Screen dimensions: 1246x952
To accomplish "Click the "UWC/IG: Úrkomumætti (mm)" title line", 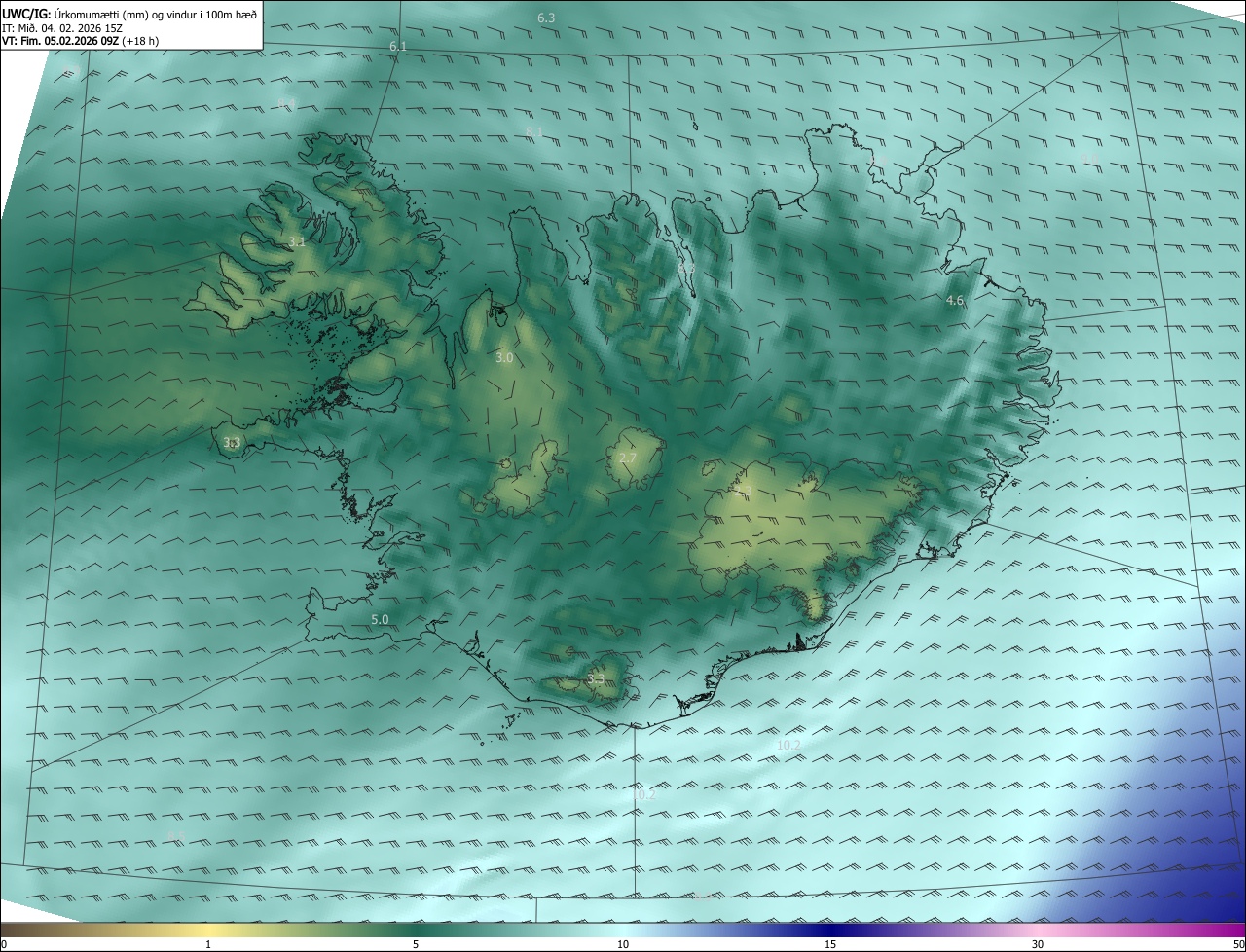I will coord(129,13).
